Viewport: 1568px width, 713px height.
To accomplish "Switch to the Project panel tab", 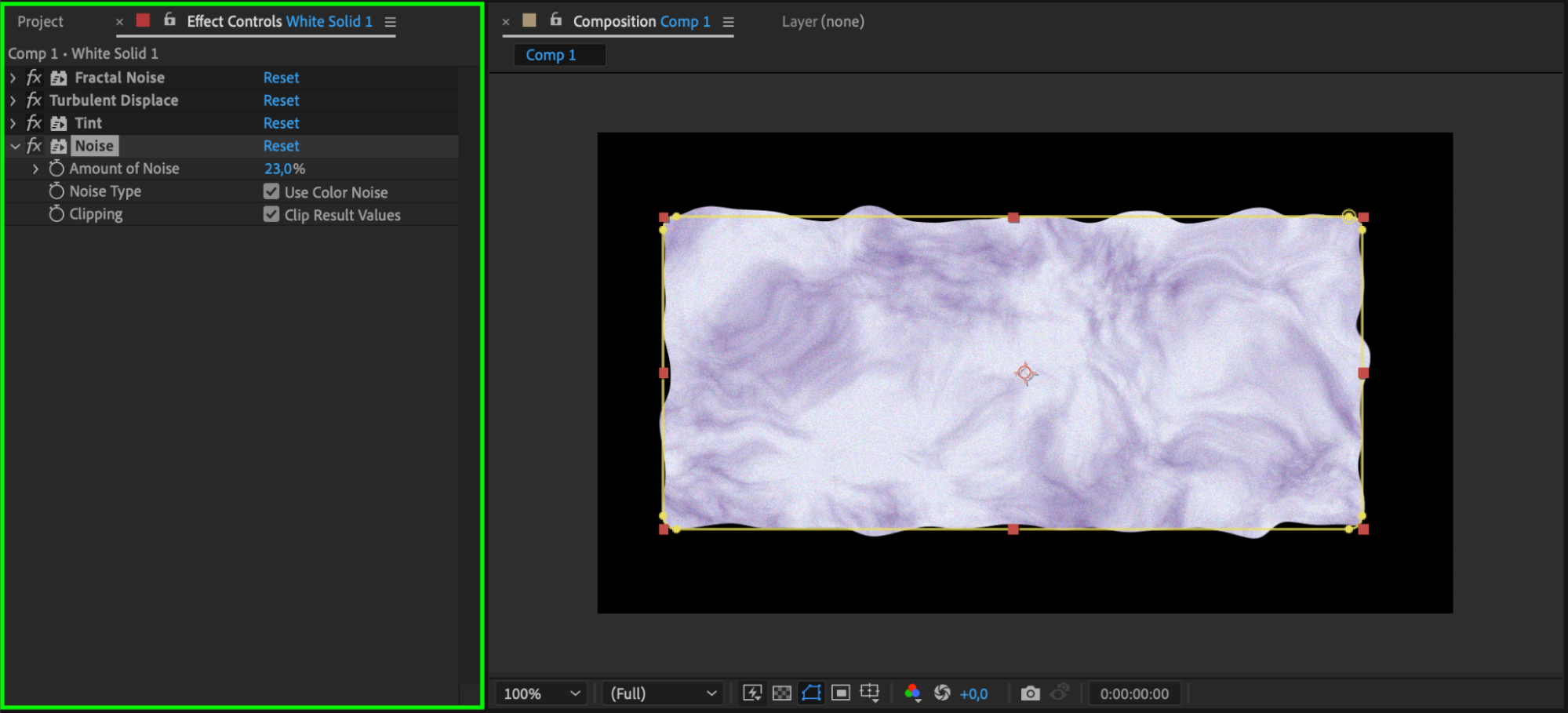I will click(x=40, y=22).
